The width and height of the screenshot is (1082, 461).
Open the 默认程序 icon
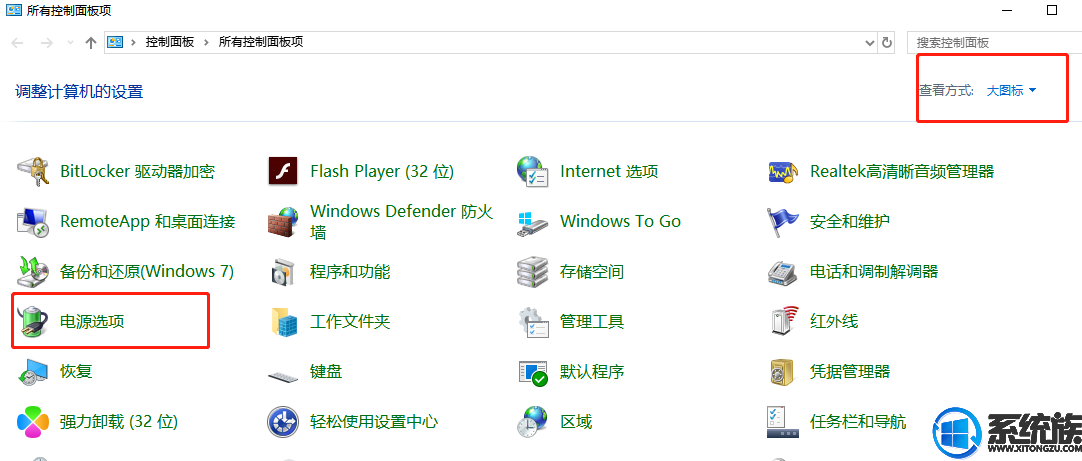[x=532, y=371]
